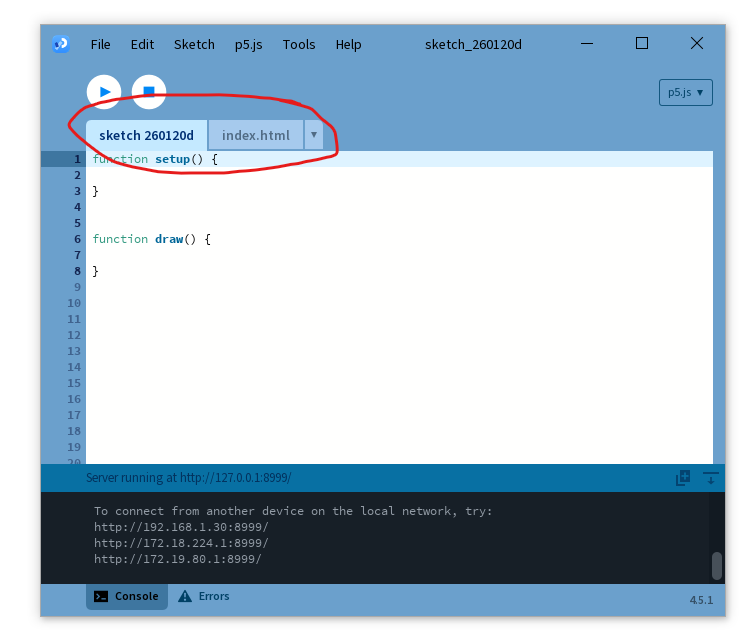Click the 192.168.1.30:8999 address in console

(x=181, y=527)
